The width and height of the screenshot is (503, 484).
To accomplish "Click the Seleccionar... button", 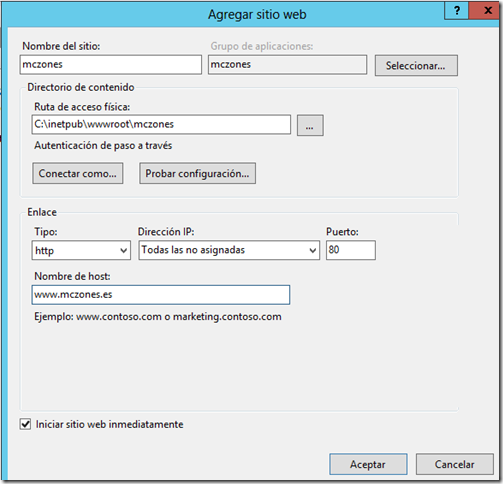I will coord(416,65).
